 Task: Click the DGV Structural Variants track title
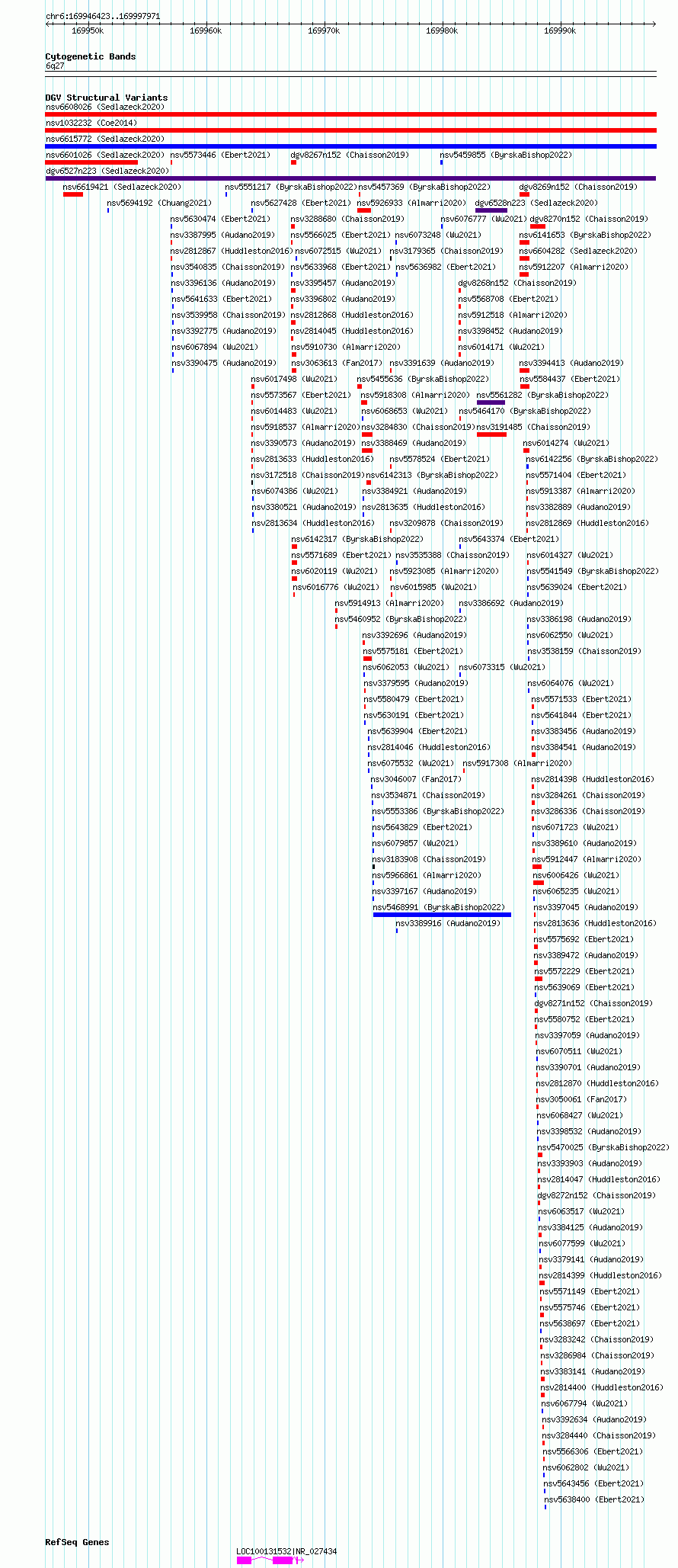coord(107,98)
